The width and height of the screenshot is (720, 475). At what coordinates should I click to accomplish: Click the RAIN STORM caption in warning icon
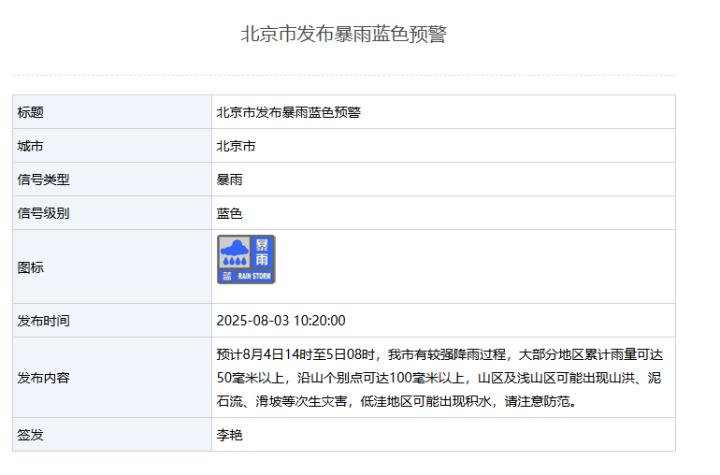254,276
